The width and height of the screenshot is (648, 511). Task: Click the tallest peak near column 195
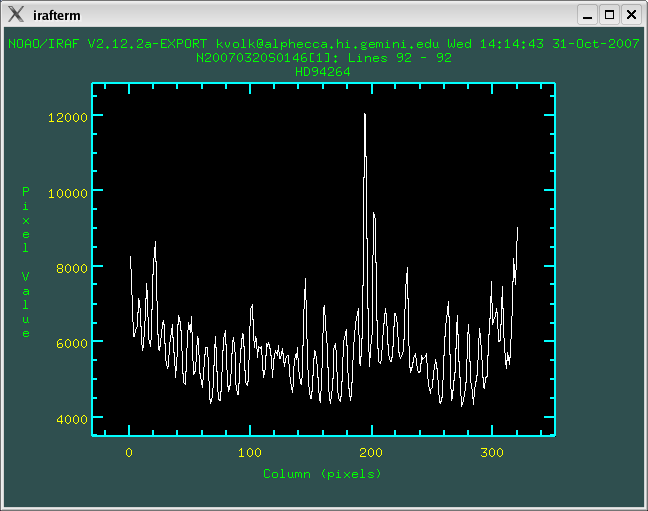pyautogui.click(x=364, y=114)
